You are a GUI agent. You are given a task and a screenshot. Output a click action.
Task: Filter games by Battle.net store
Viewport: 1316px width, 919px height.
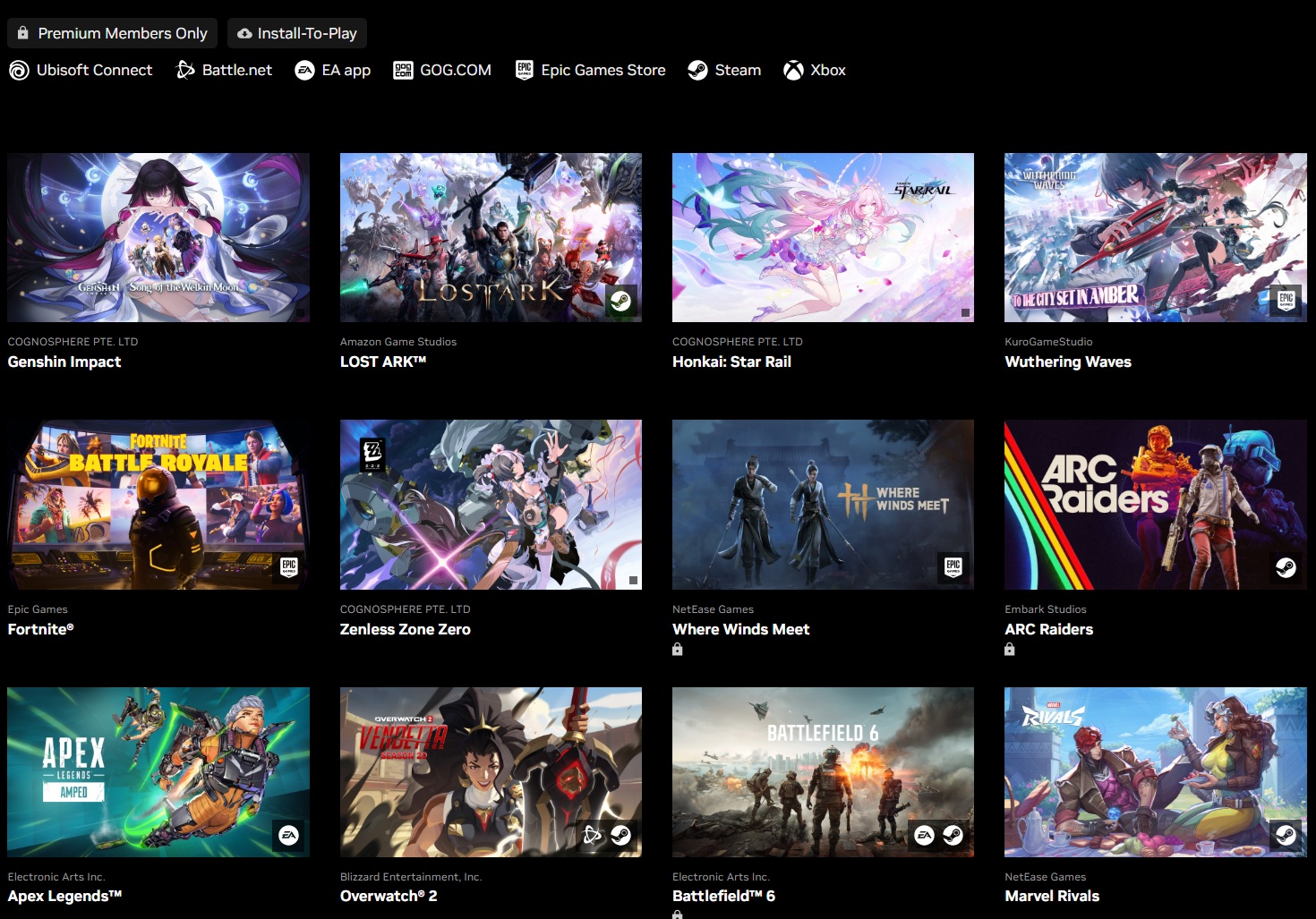coord(224,70)
